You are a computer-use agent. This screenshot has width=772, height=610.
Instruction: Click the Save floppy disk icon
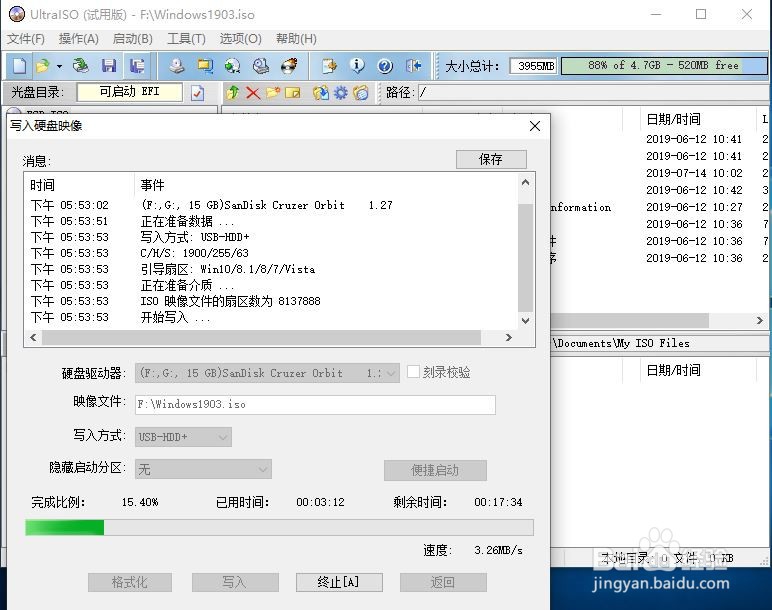coord(109,65)
